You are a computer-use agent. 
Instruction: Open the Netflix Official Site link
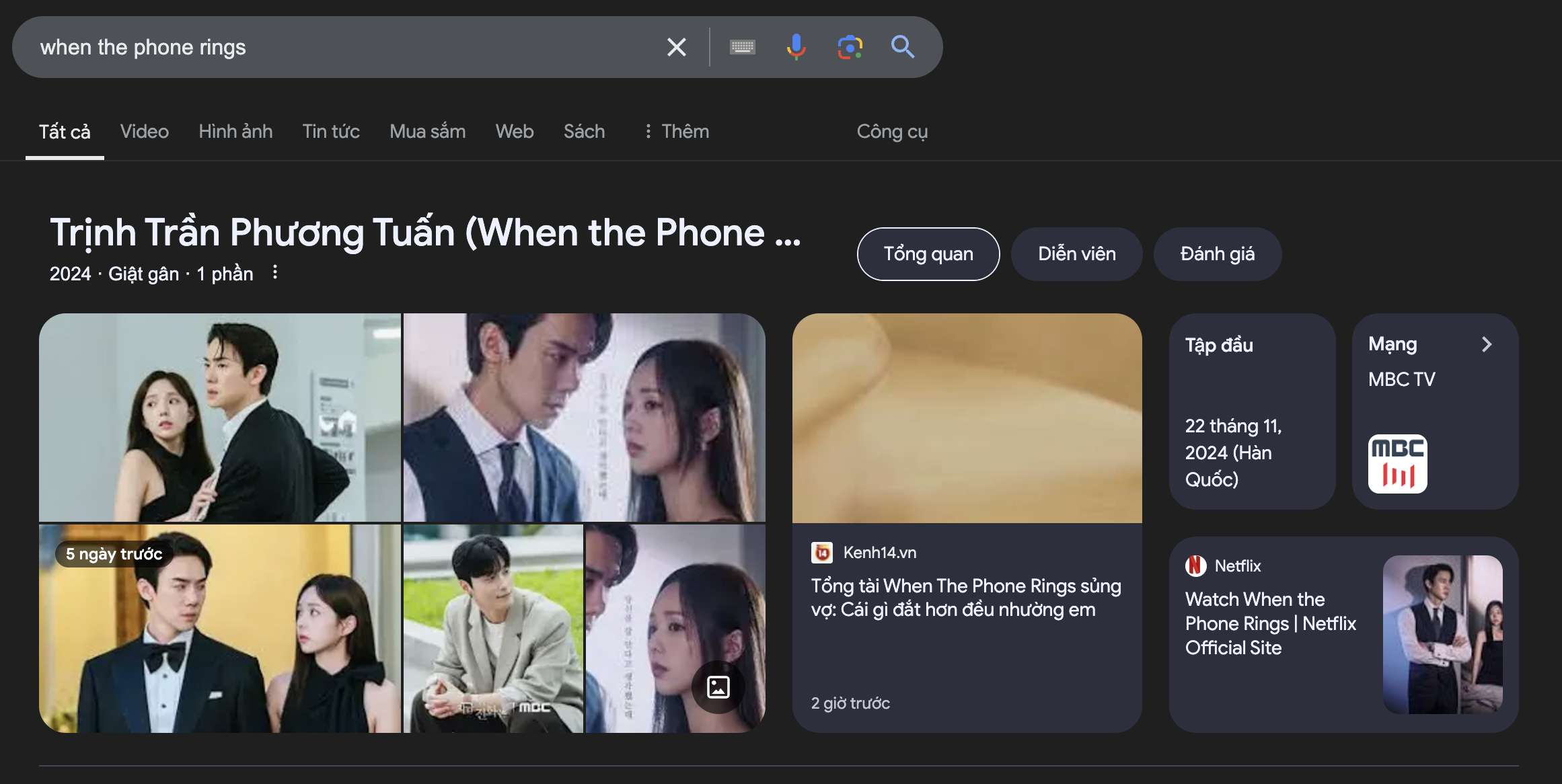tap(1271, 623)
